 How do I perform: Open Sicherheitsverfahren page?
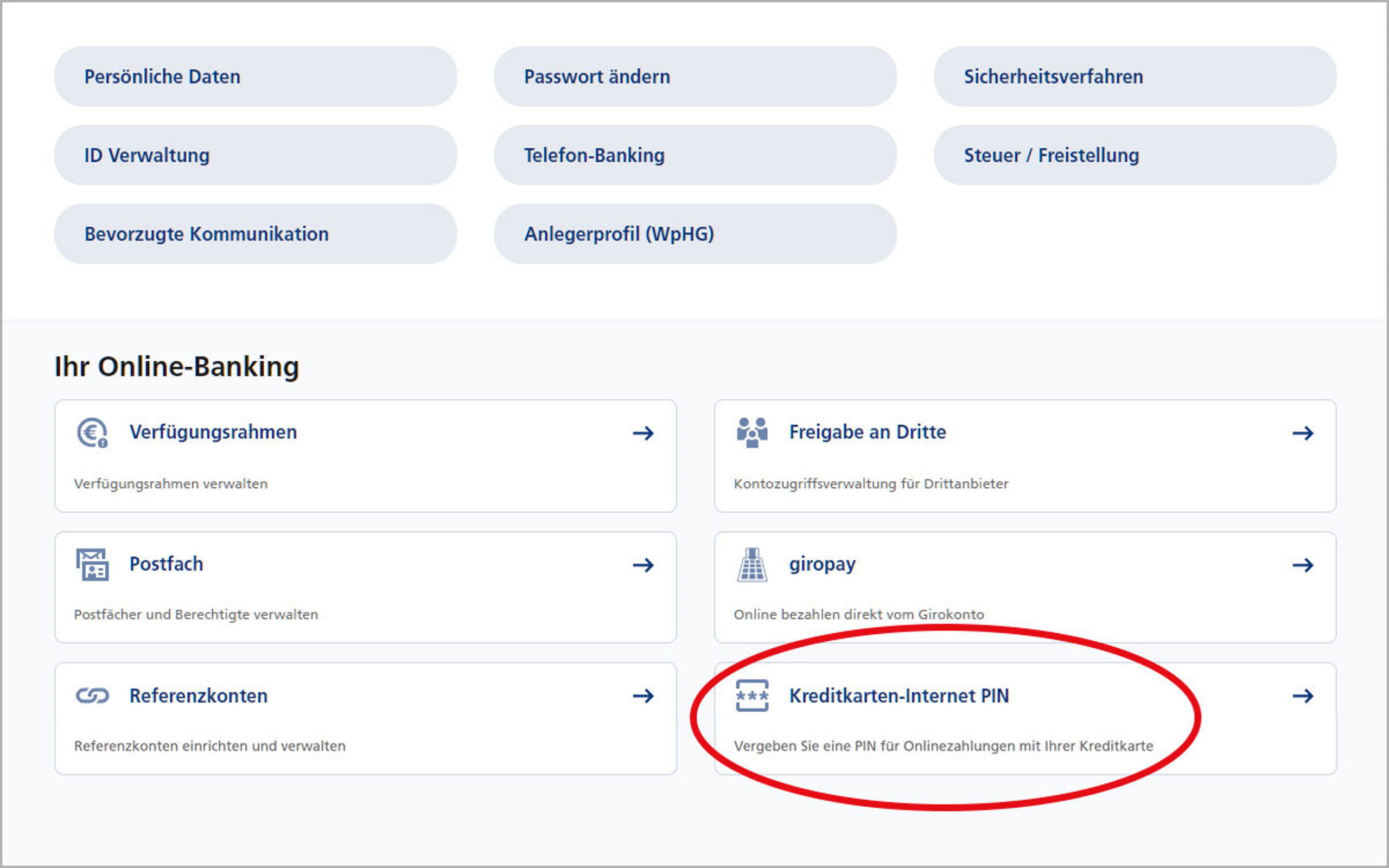click(1135, 76)
